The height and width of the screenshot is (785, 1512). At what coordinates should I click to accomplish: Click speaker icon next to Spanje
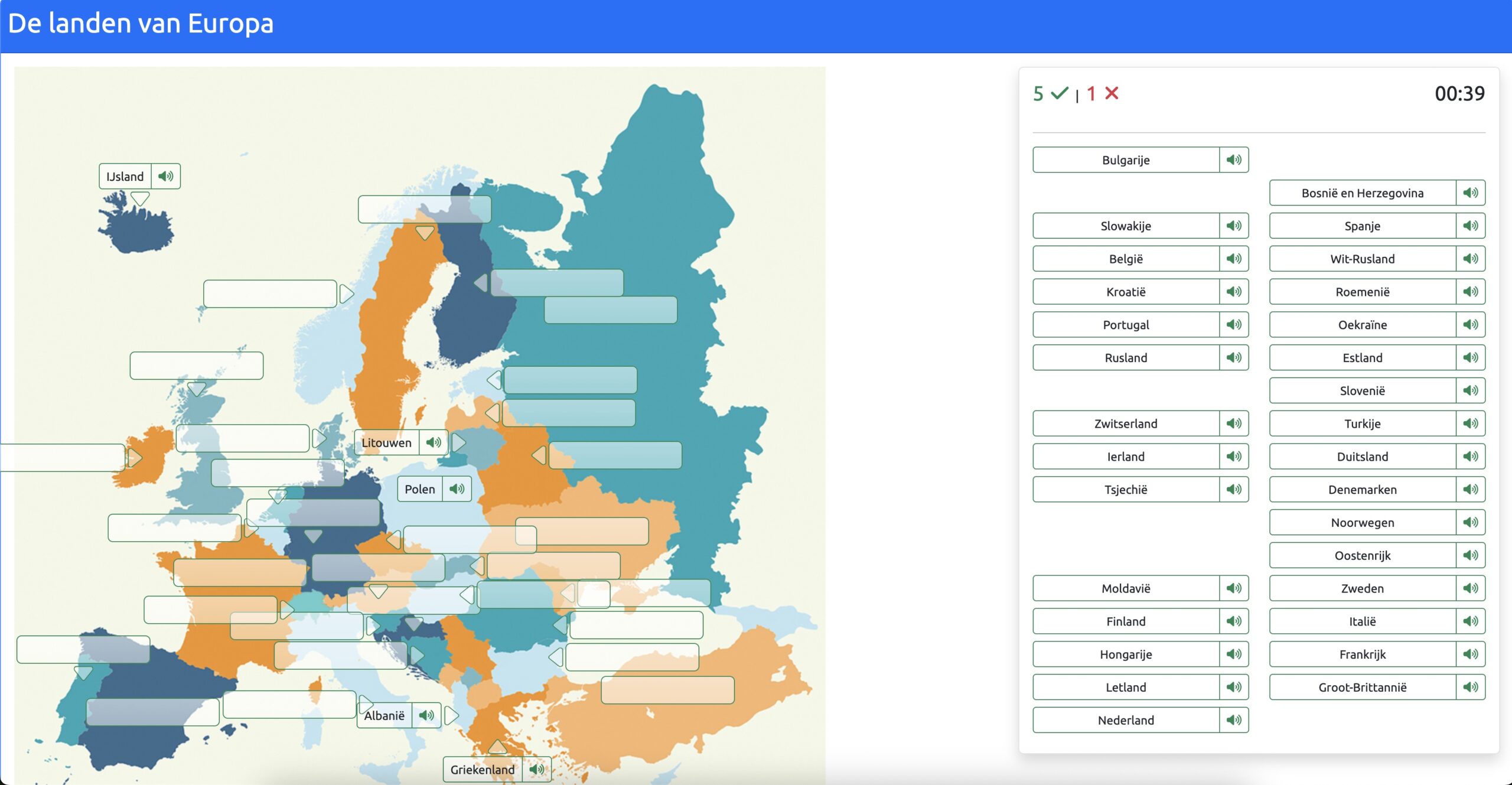pyautogui.click(x=1470, y=226)
